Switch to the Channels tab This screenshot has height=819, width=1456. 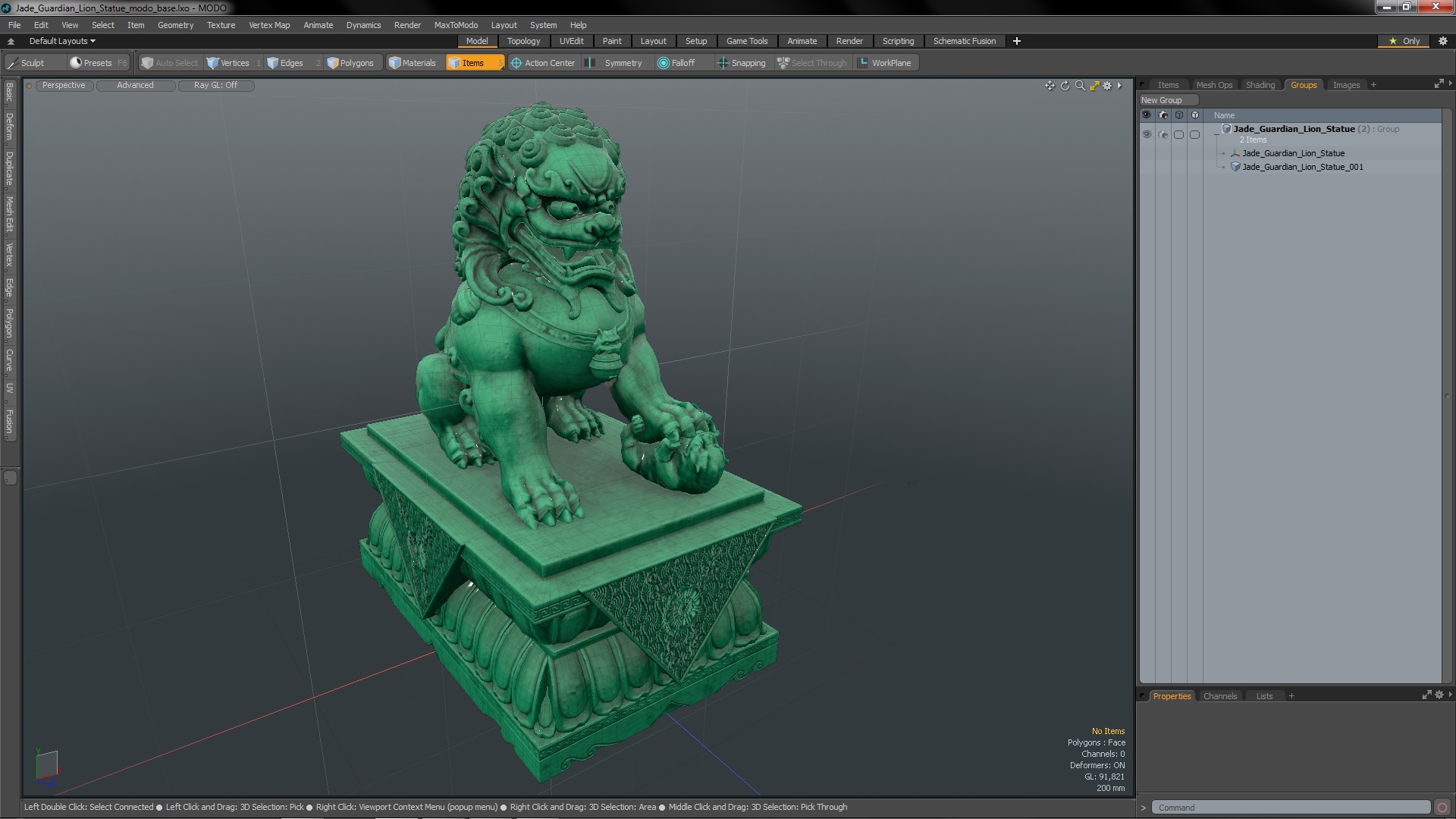pyautogui.click(x=1219, y=696)
